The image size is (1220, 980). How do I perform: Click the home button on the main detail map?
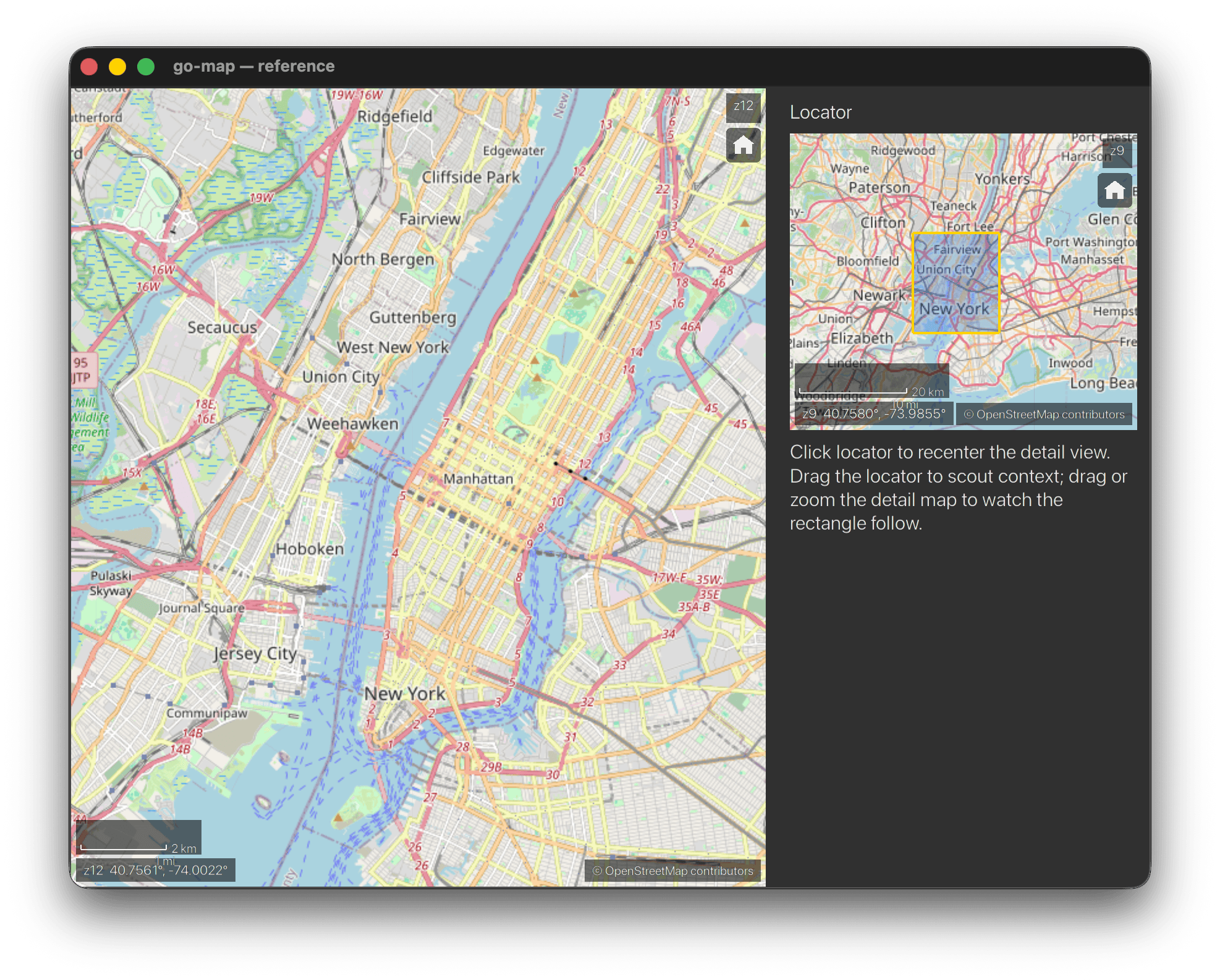[743, 145]
